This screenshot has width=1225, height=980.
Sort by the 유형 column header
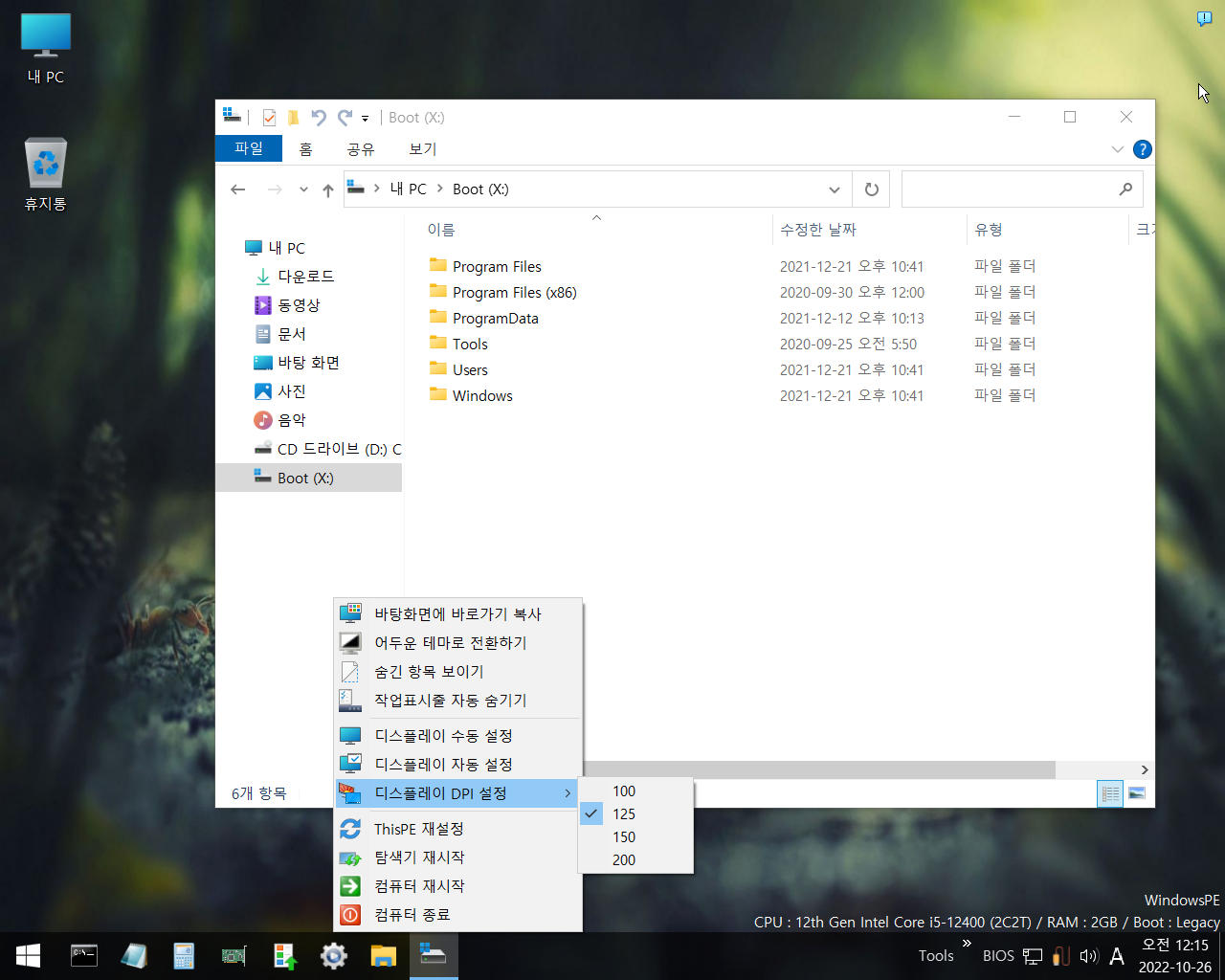pos(1047,230)
